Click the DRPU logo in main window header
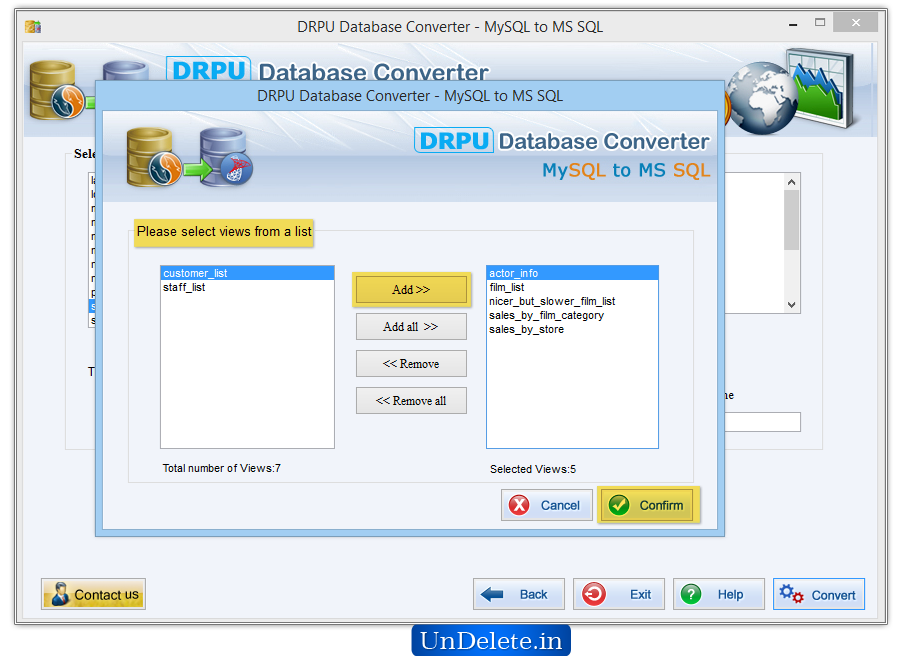This screenshot has width=900, height=658. coord(208,69)
